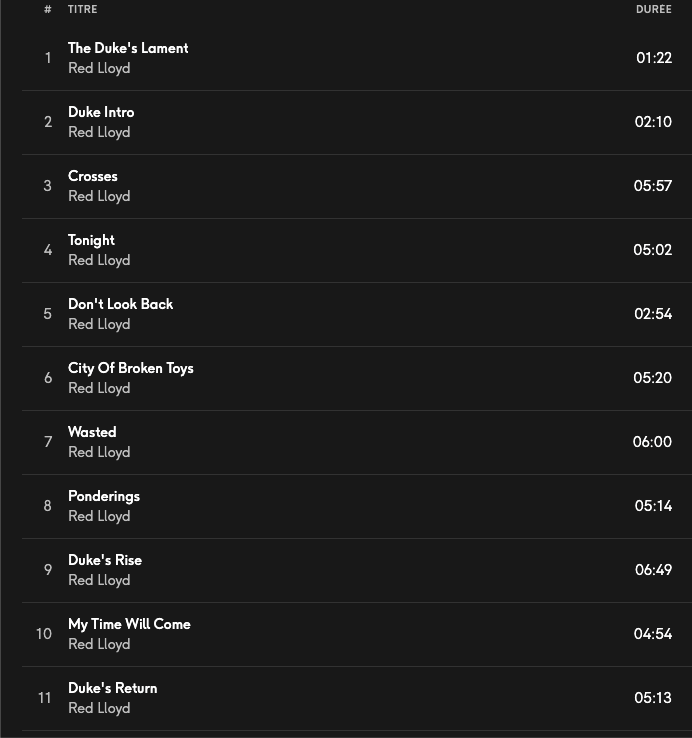Open Red Lloyd artist link under Crosses
Image resolution: width=692 pixels, height=738 pixels.
coord(99,196)
